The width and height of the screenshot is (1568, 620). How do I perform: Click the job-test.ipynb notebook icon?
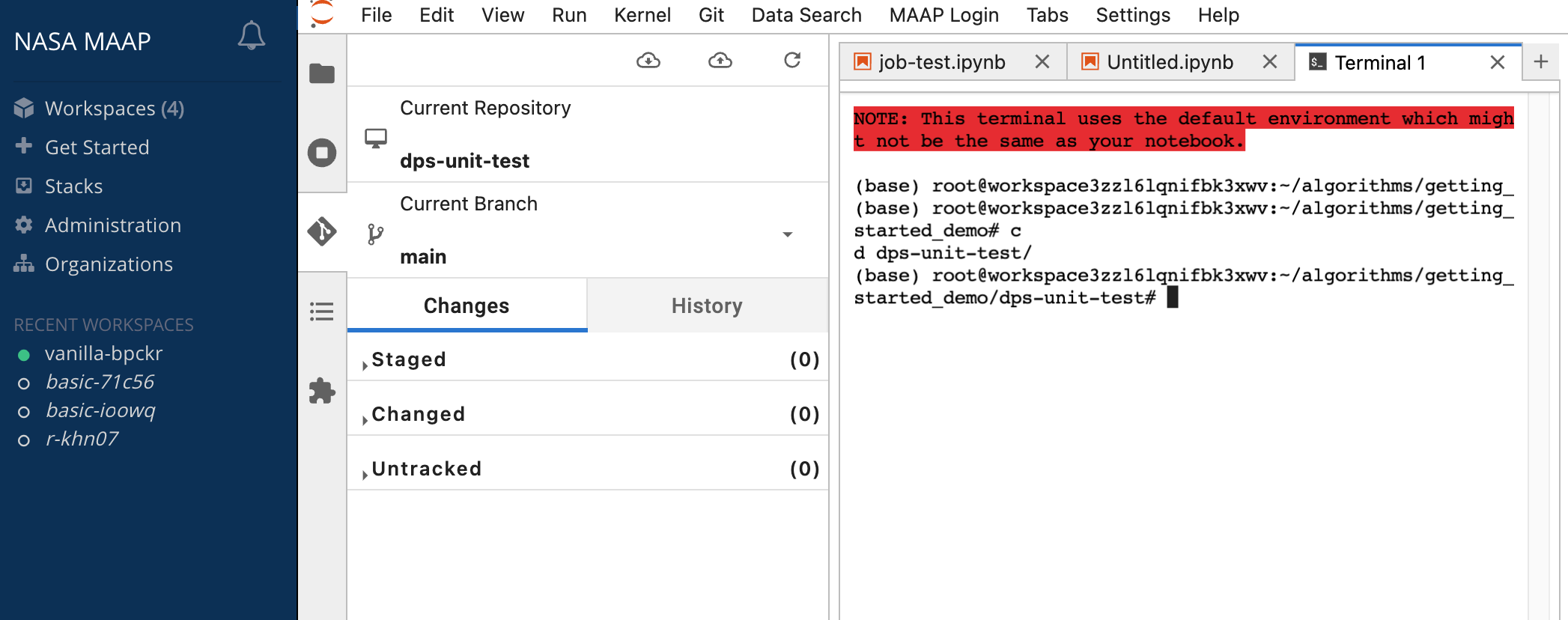863,61
